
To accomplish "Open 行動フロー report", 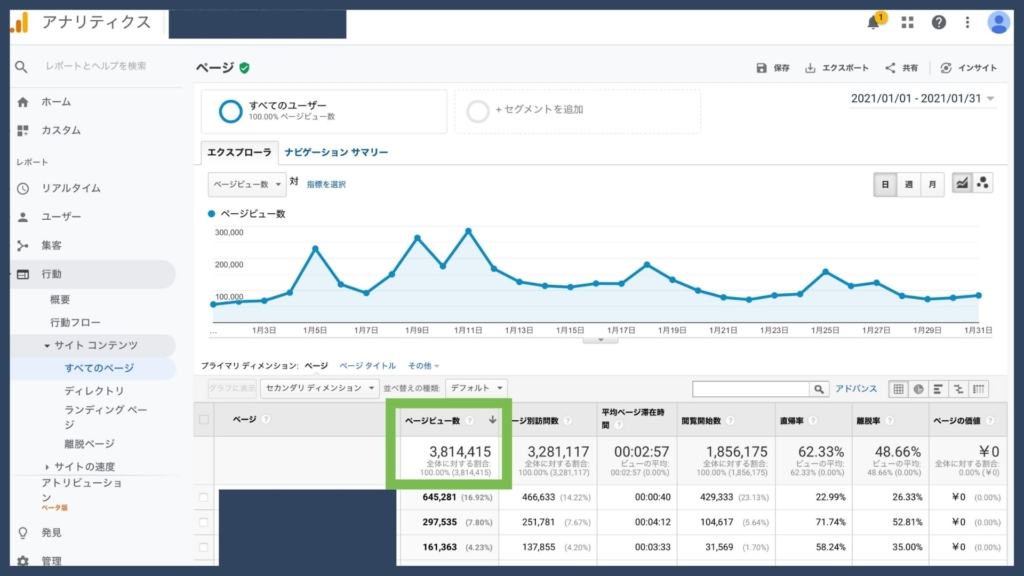I will coord(75,323).
